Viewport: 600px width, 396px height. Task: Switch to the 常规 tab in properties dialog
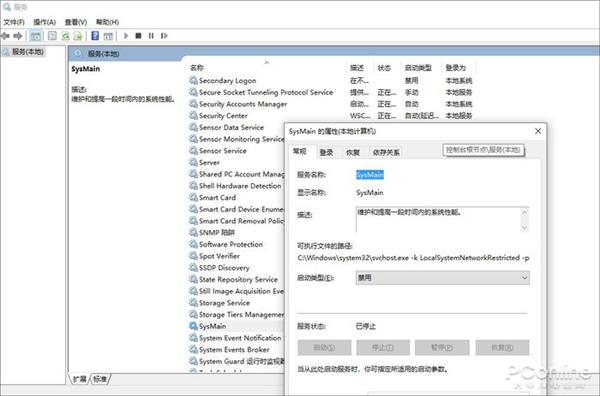tap(300, 152)
